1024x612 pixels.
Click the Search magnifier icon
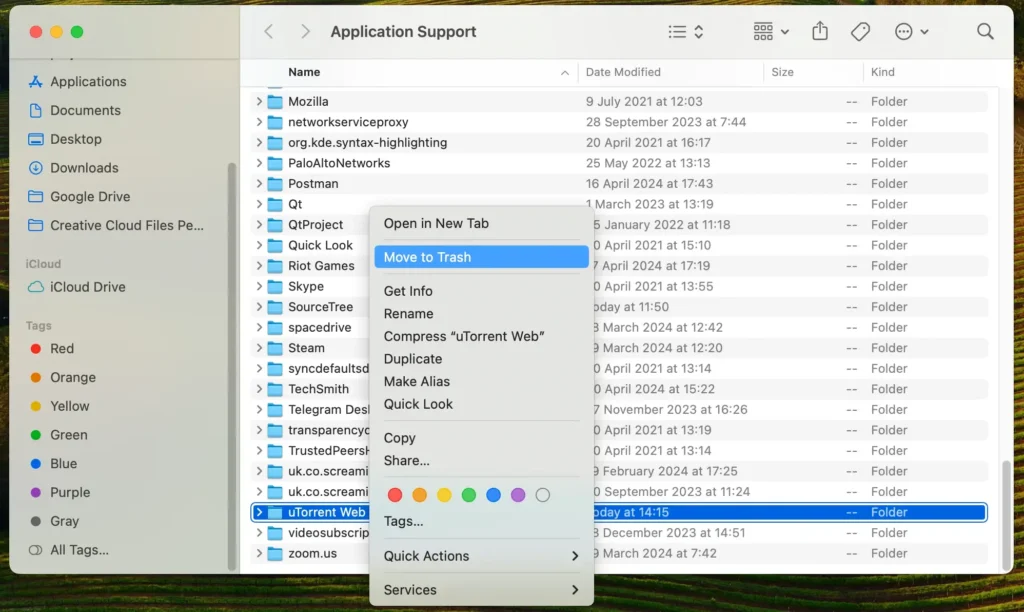pos(985,31)
